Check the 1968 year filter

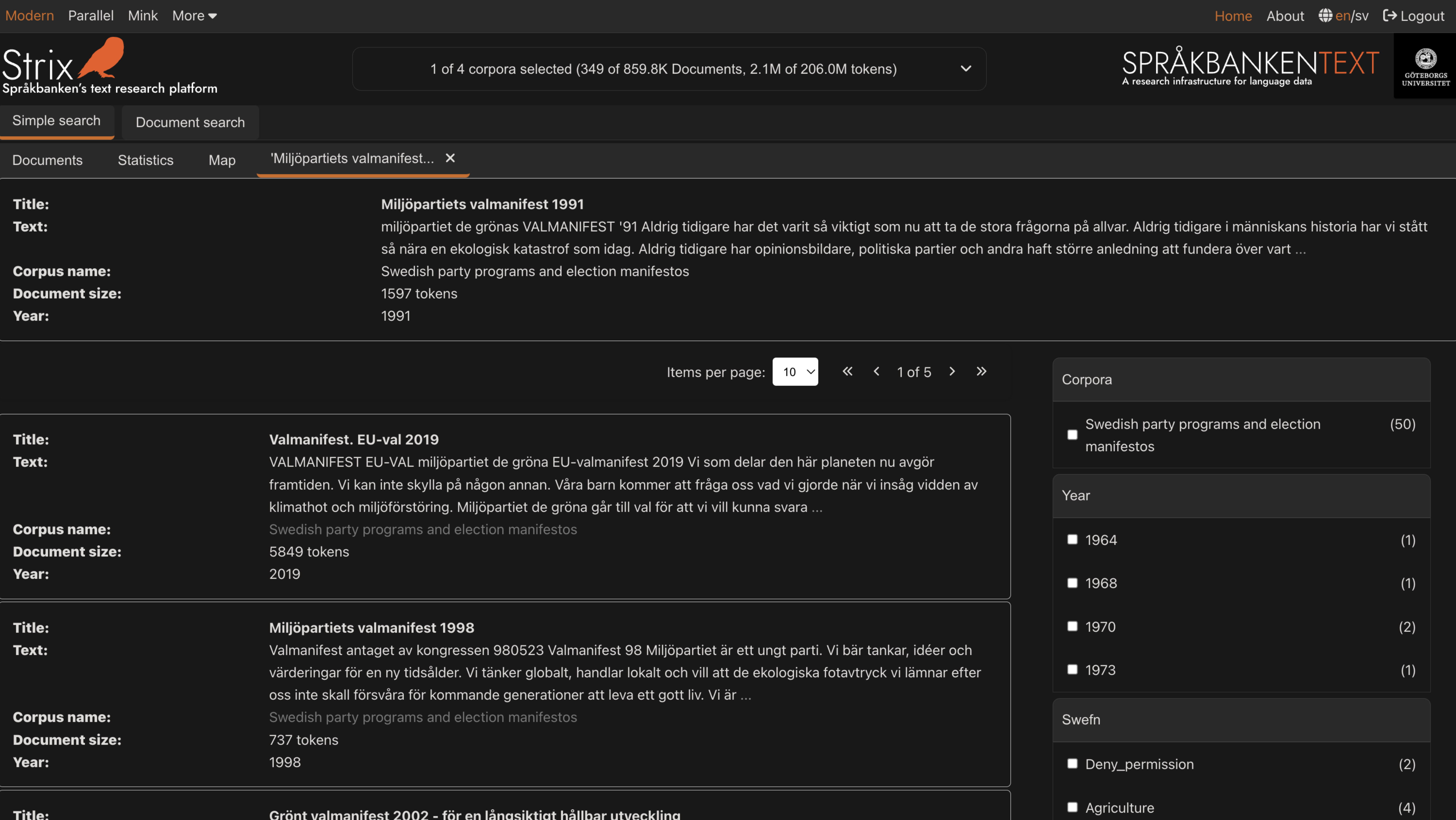pyautogui.click(x=1072, y=583)
